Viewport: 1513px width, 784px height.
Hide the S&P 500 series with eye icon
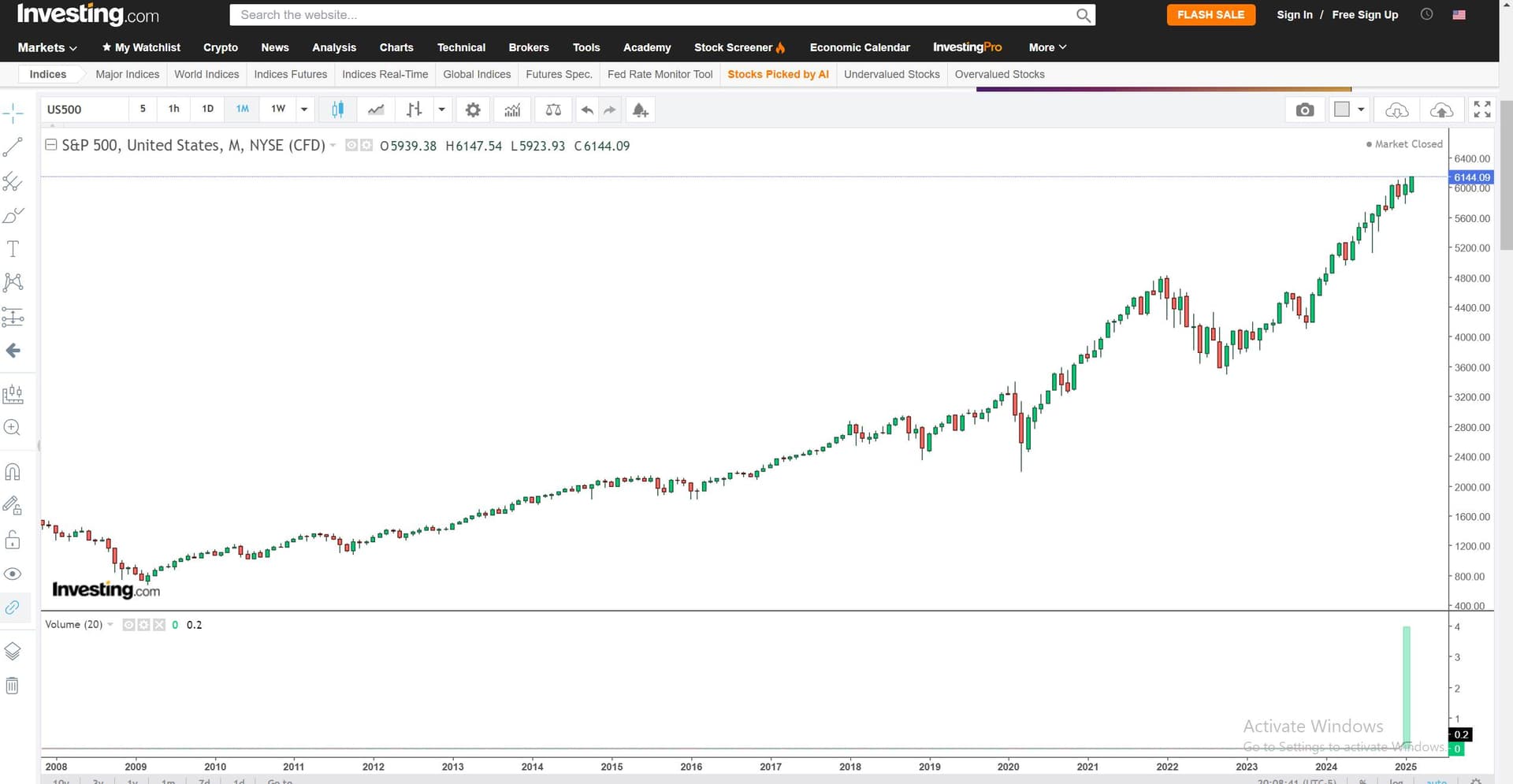[351, 145]
